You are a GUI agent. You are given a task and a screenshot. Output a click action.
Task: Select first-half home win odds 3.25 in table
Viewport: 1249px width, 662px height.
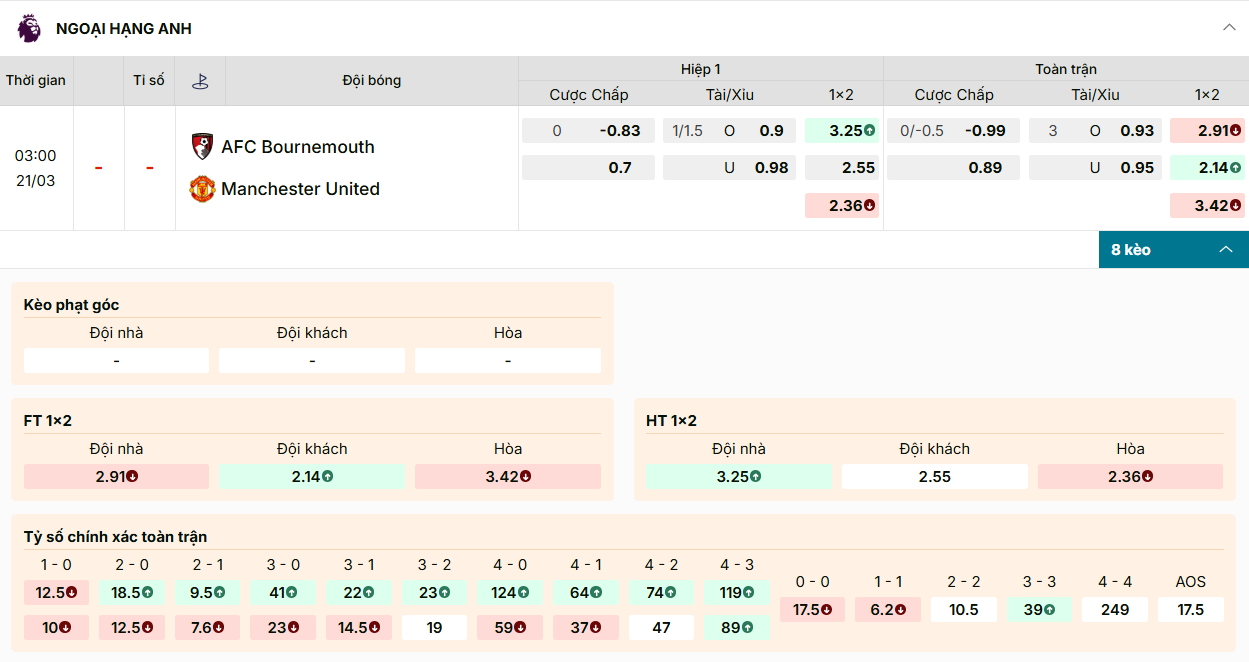click(841, 130)
